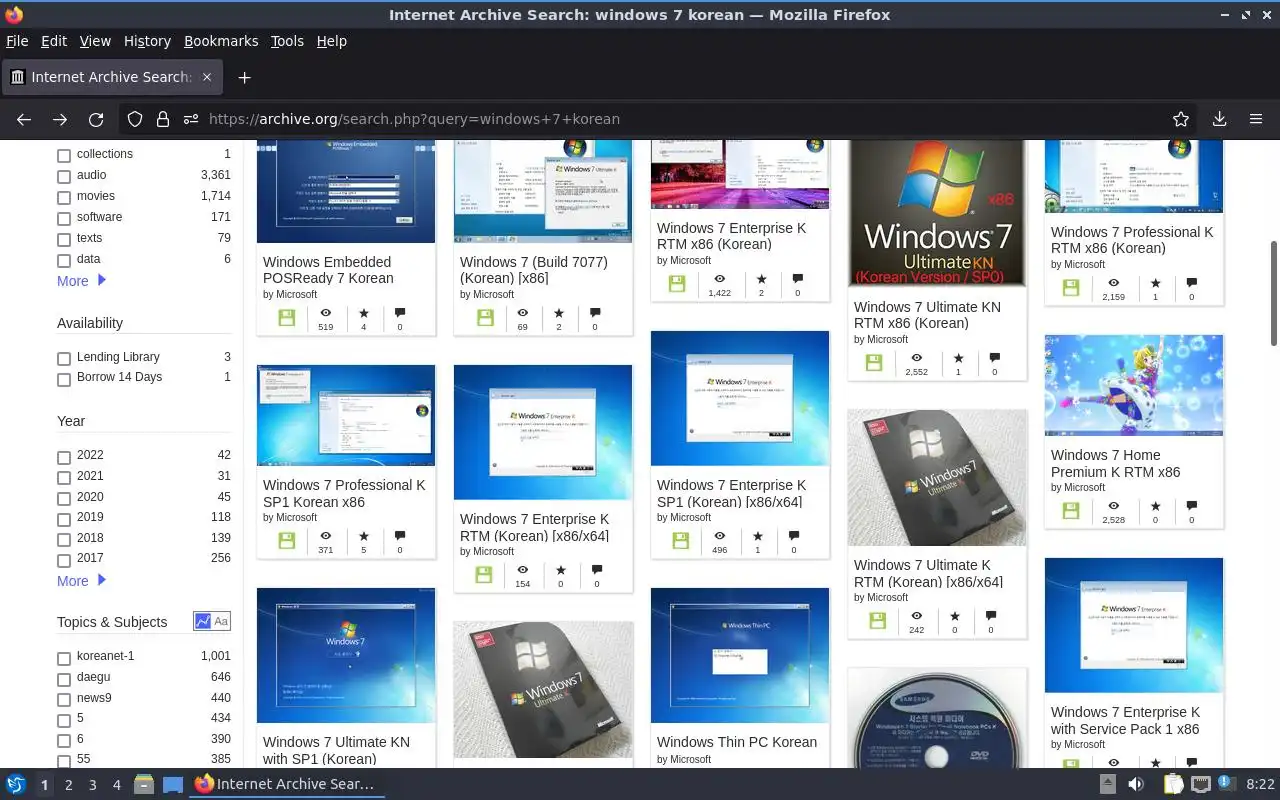Open site permissions icon in address bar
The height and width of the screenshot is (800, 1280).
[x=191, y=119]
